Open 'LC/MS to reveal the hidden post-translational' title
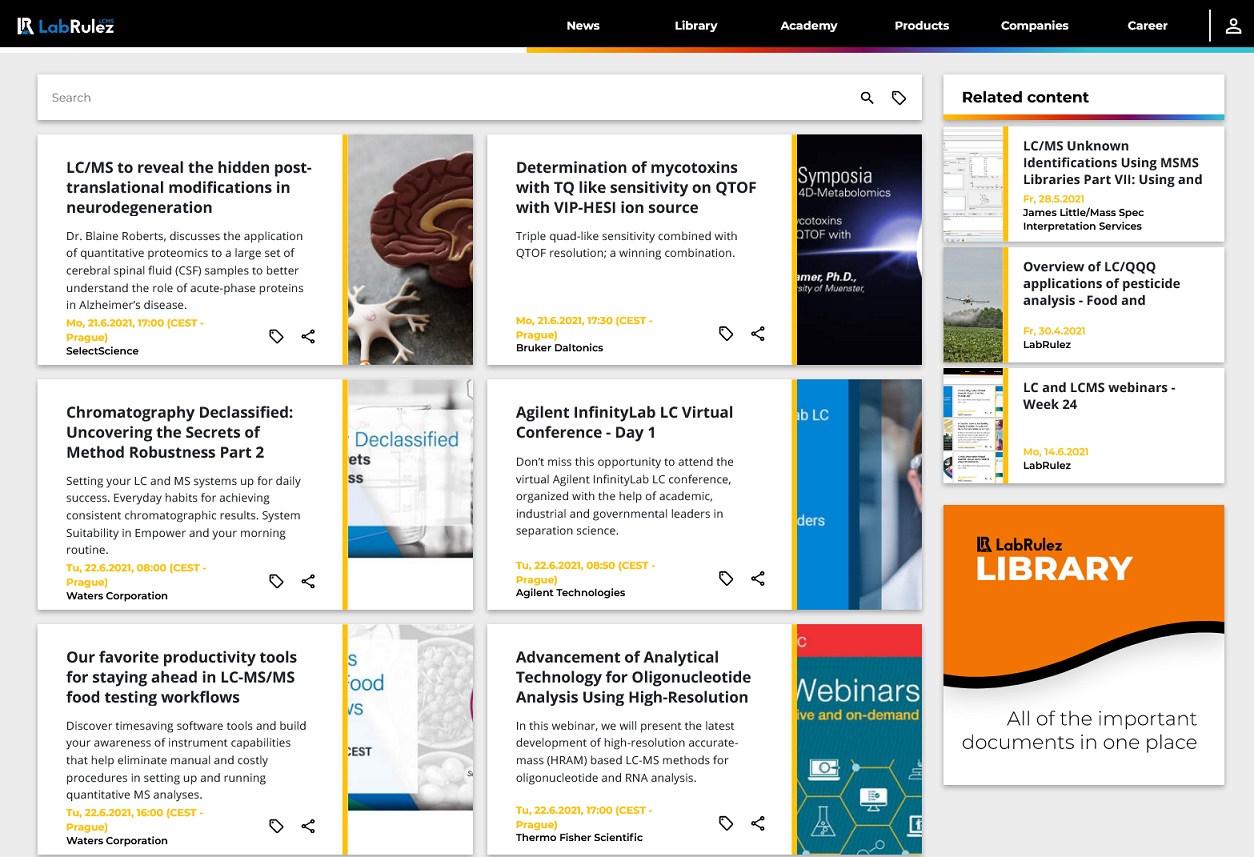 (x=189, y=188)
